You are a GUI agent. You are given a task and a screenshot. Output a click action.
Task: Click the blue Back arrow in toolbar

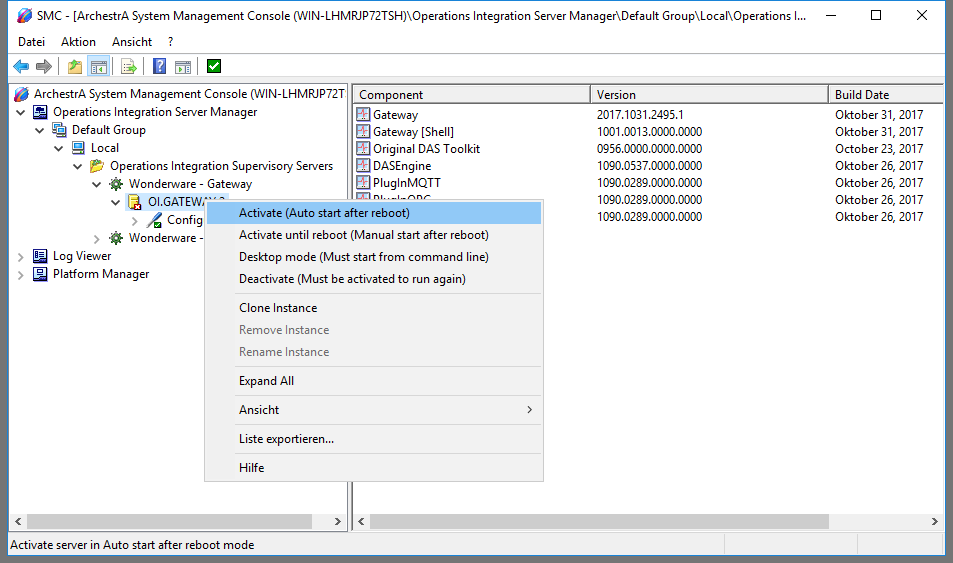21,67
